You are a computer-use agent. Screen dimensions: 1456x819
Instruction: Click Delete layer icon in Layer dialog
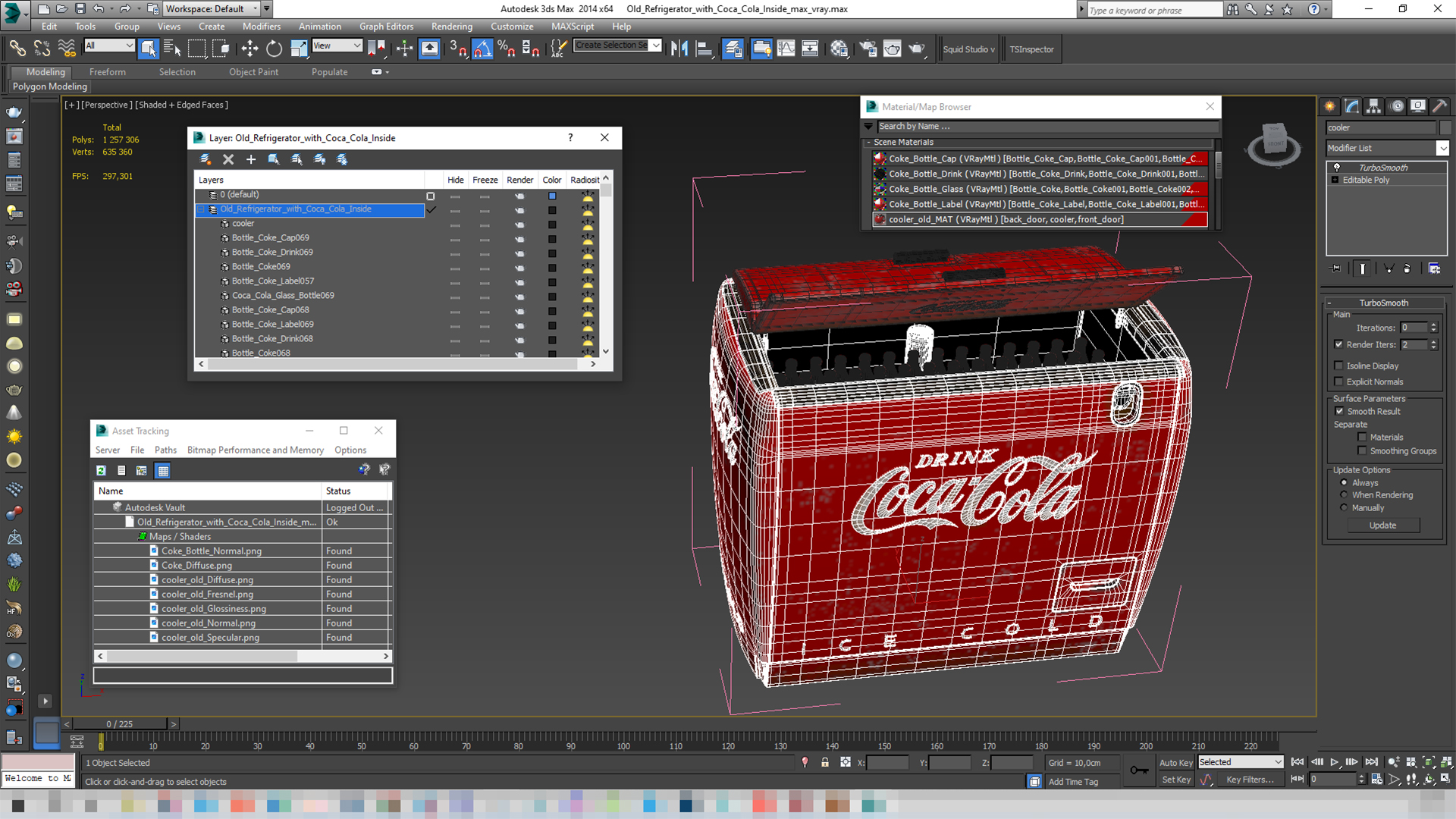click(x=228, y=159)
